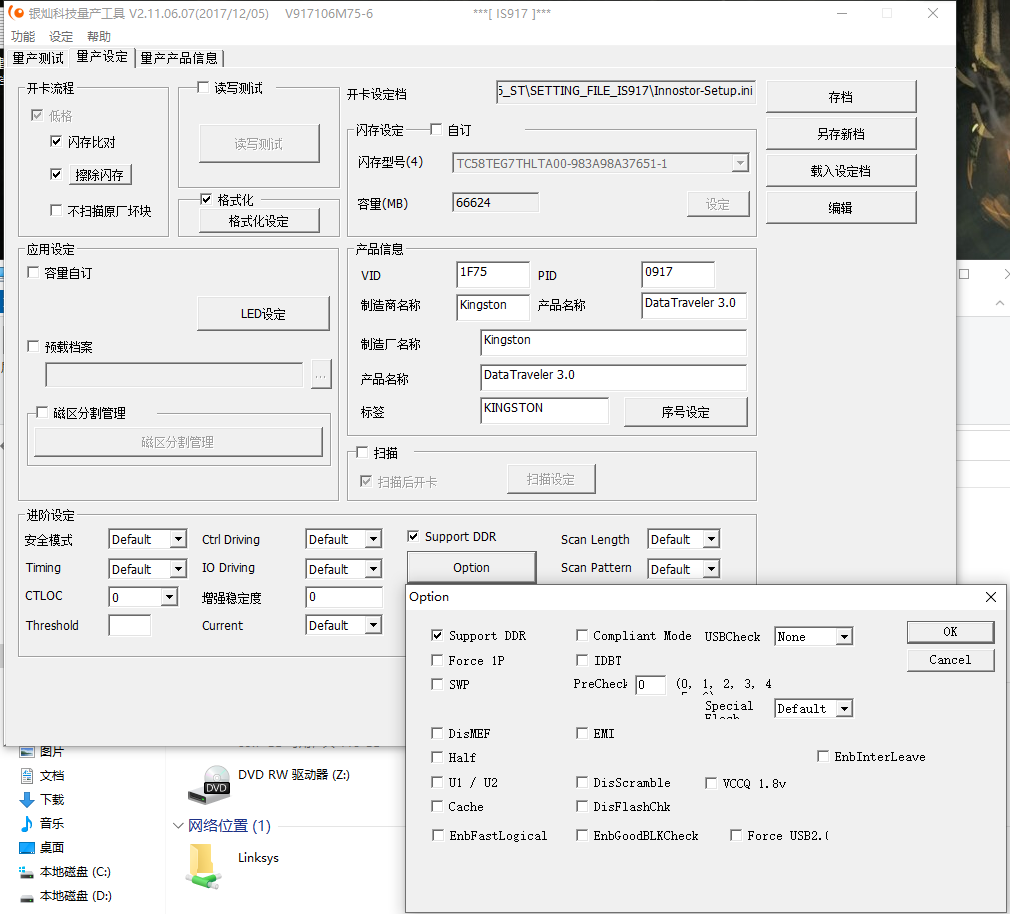The width and height of the screenshot is (1010, 914).
Task: Open the Timing dropdown
Action: [178, 569]
